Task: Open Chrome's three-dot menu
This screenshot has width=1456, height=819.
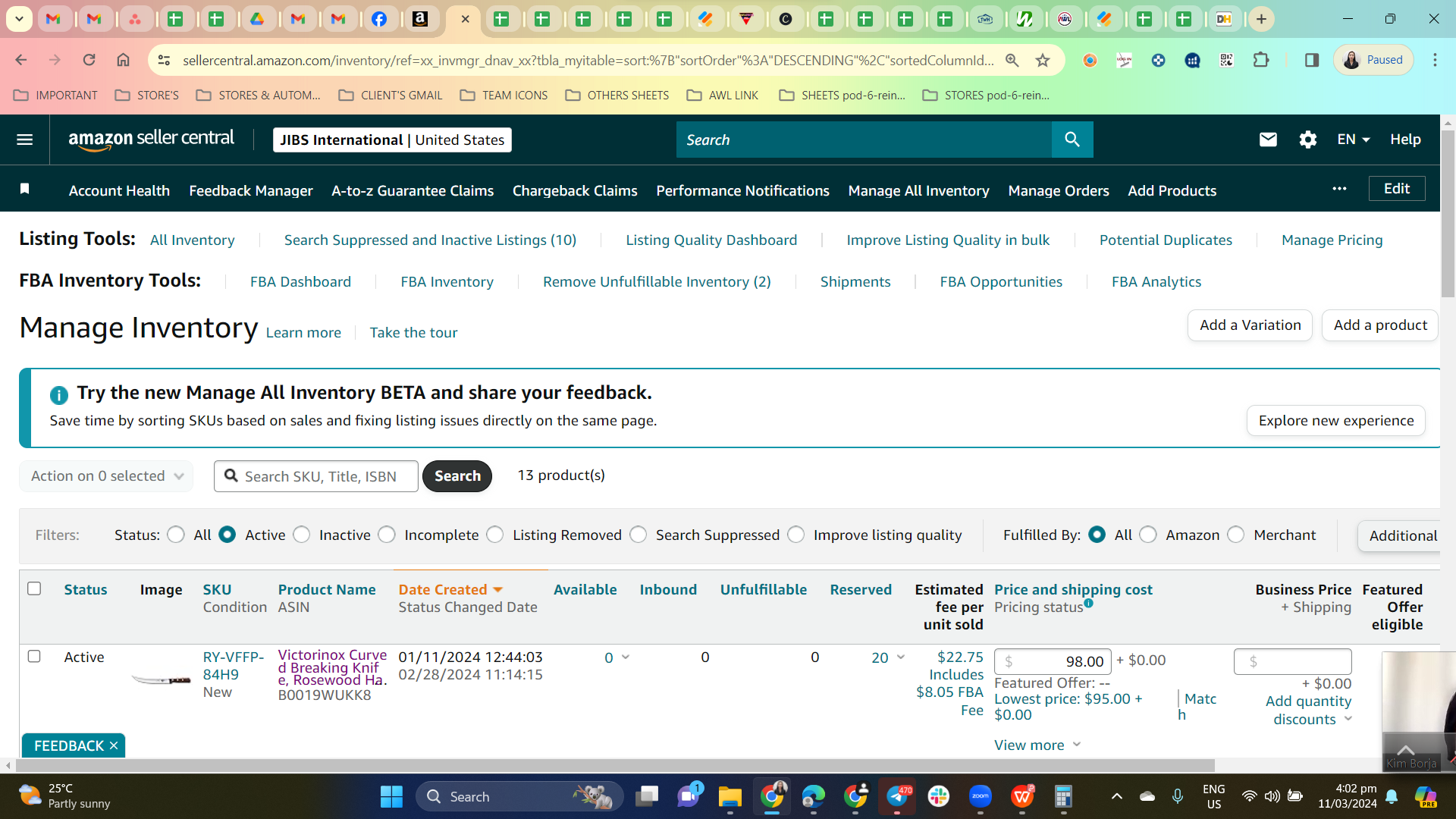Action: click(1435, 60)
